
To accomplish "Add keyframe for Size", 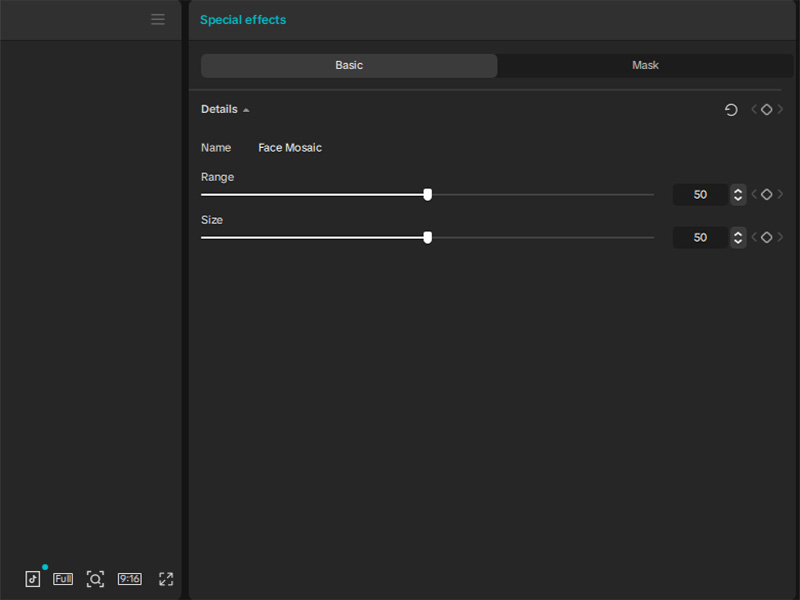I will (x=766, y=237).
